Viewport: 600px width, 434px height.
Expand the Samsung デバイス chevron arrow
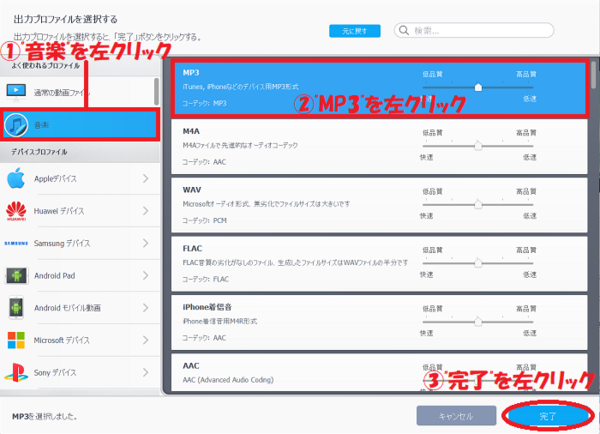(145, 243)
